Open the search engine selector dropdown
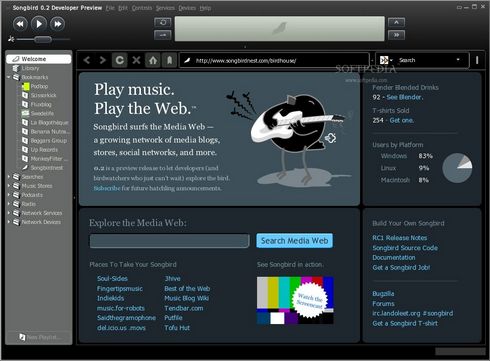Viewport: 490px width, 361px height. pos(391,60)
